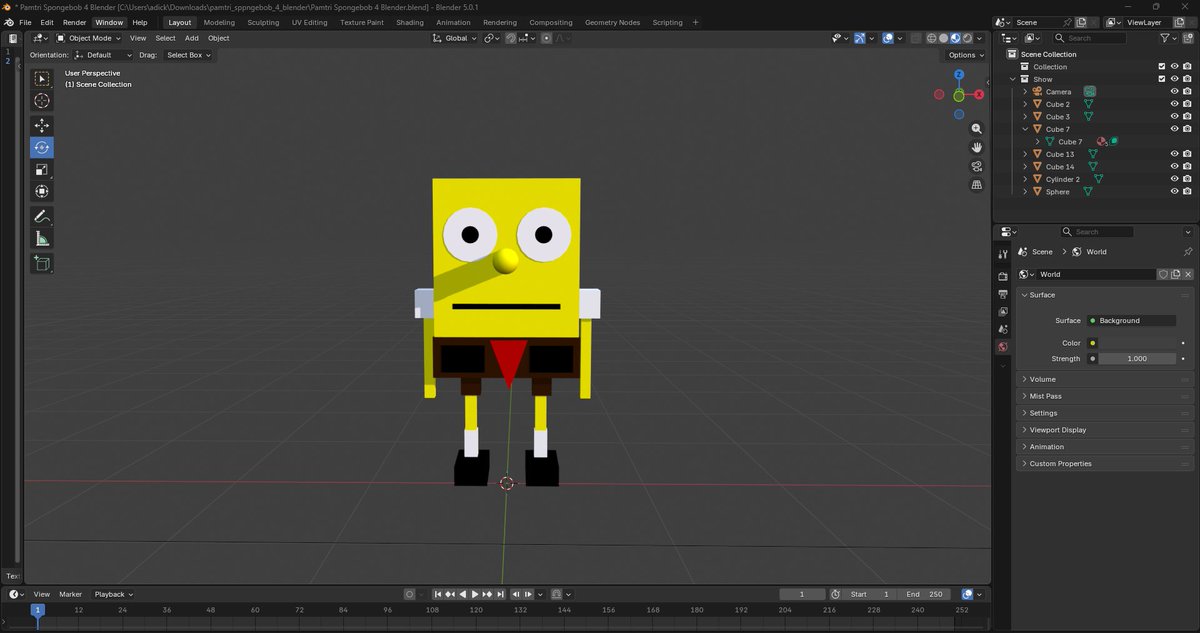Select the Transform tool
The width and height of the screenshot is (1200, 633).
pyautogui.click(x=42, y=191)
